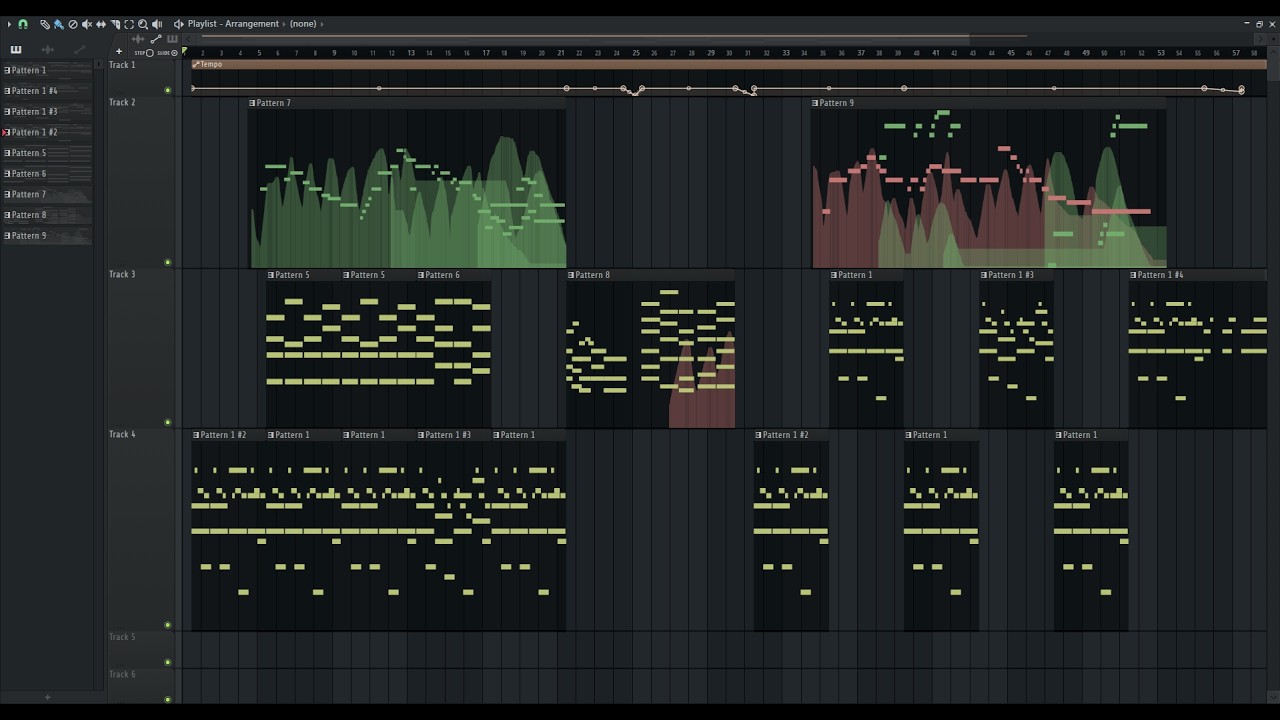The width and height of the screenshot is (1280, 720).
Task: Select Pattern 9 in the picker list
Action: pos(47,236)
